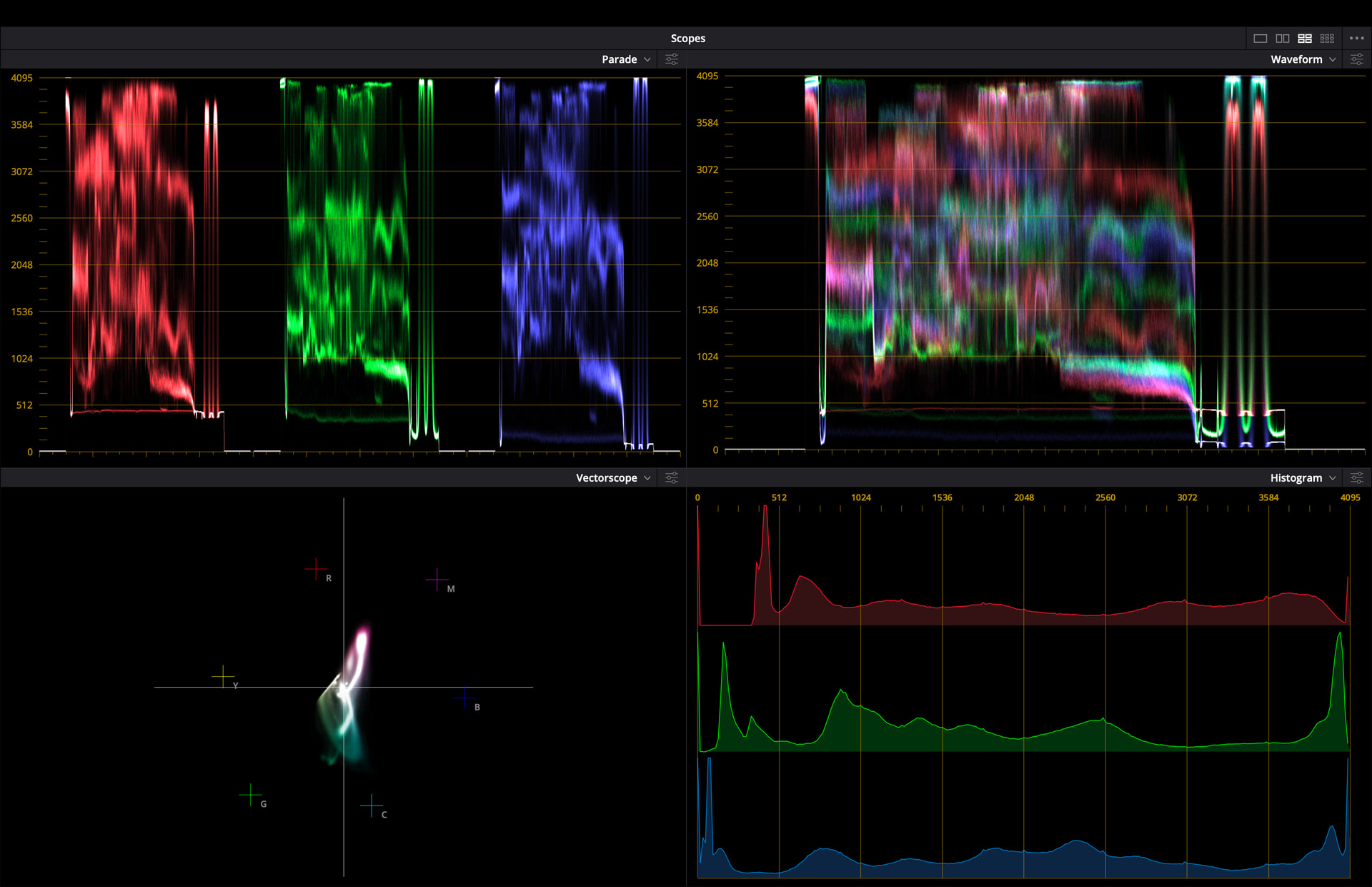Switch to single scope layout view

[x=1261, y=39]
